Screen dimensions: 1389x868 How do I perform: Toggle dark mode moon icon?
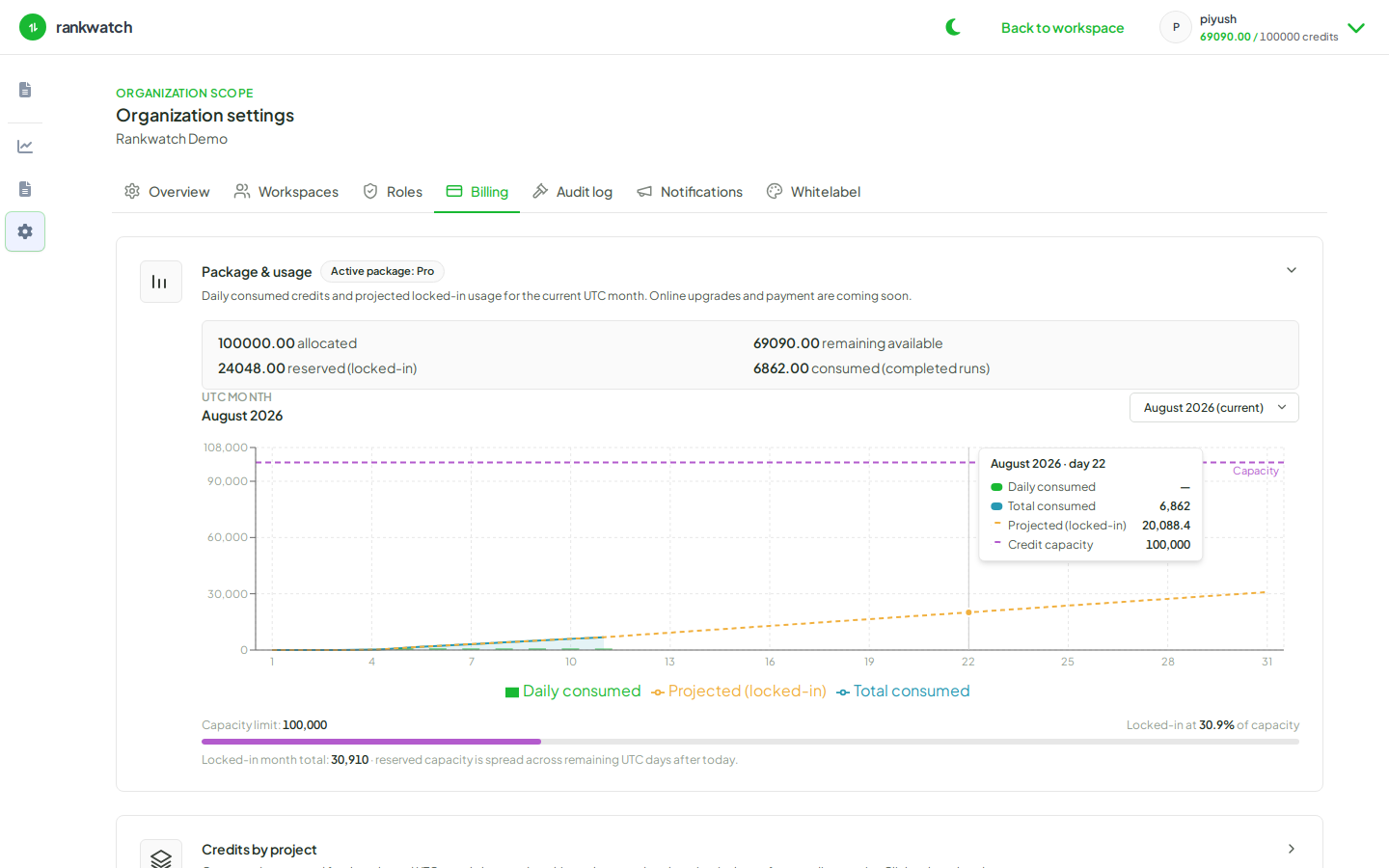[953, 27]
